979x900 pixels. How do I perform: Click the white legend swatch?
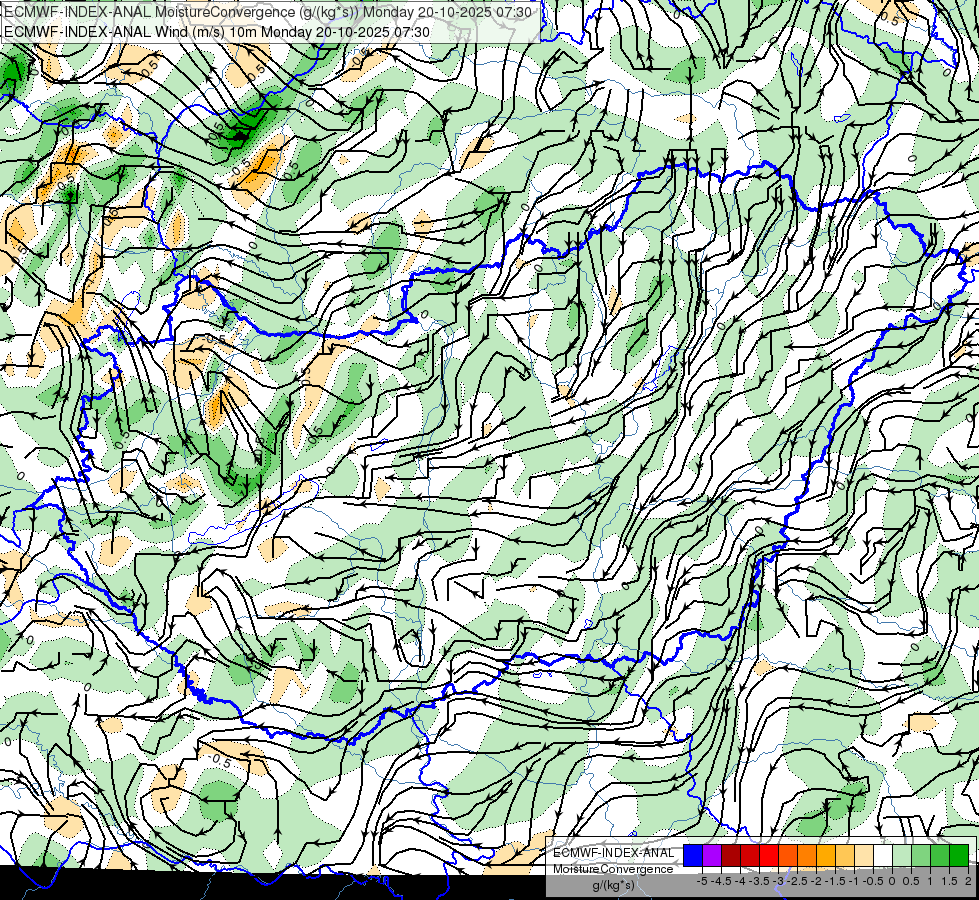(x=883, y=855)
